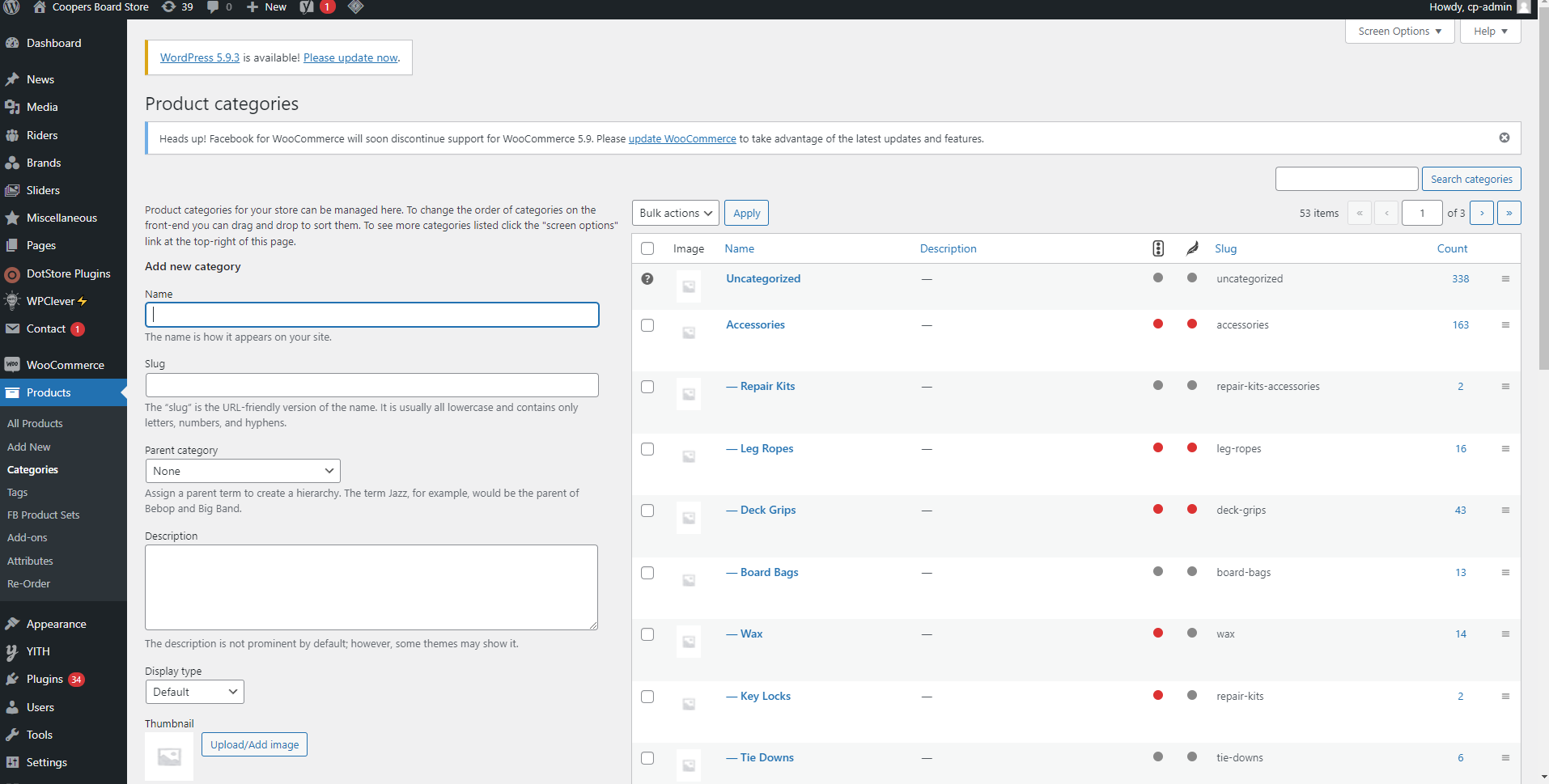
Task: Click the Yoast readability feather column icon
Action: click(1192, 248)
